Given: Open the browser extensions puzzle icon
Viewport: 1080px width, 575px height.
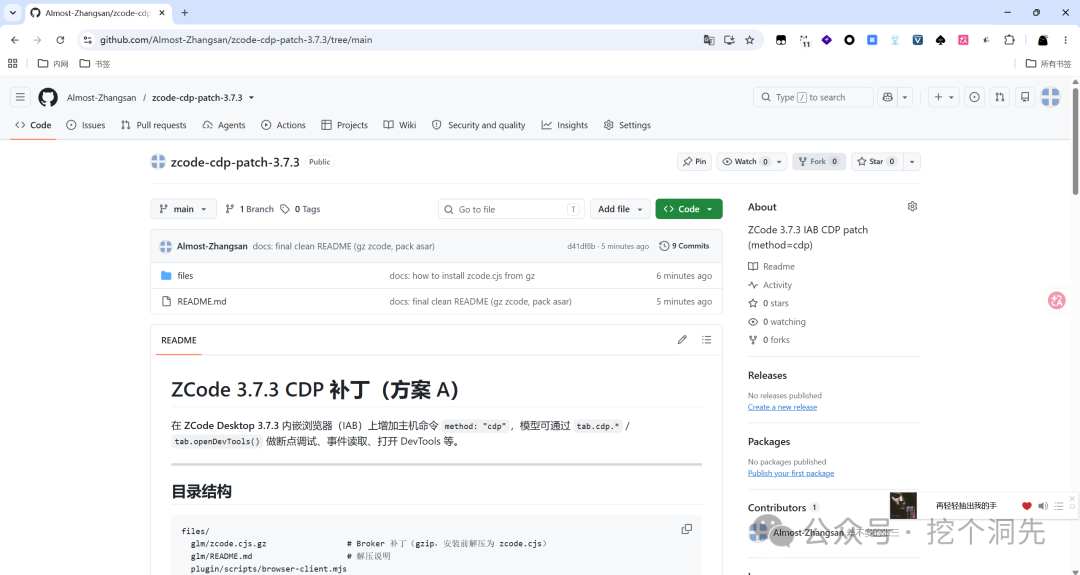Looking at the screenshot, I should [1009, 40].
